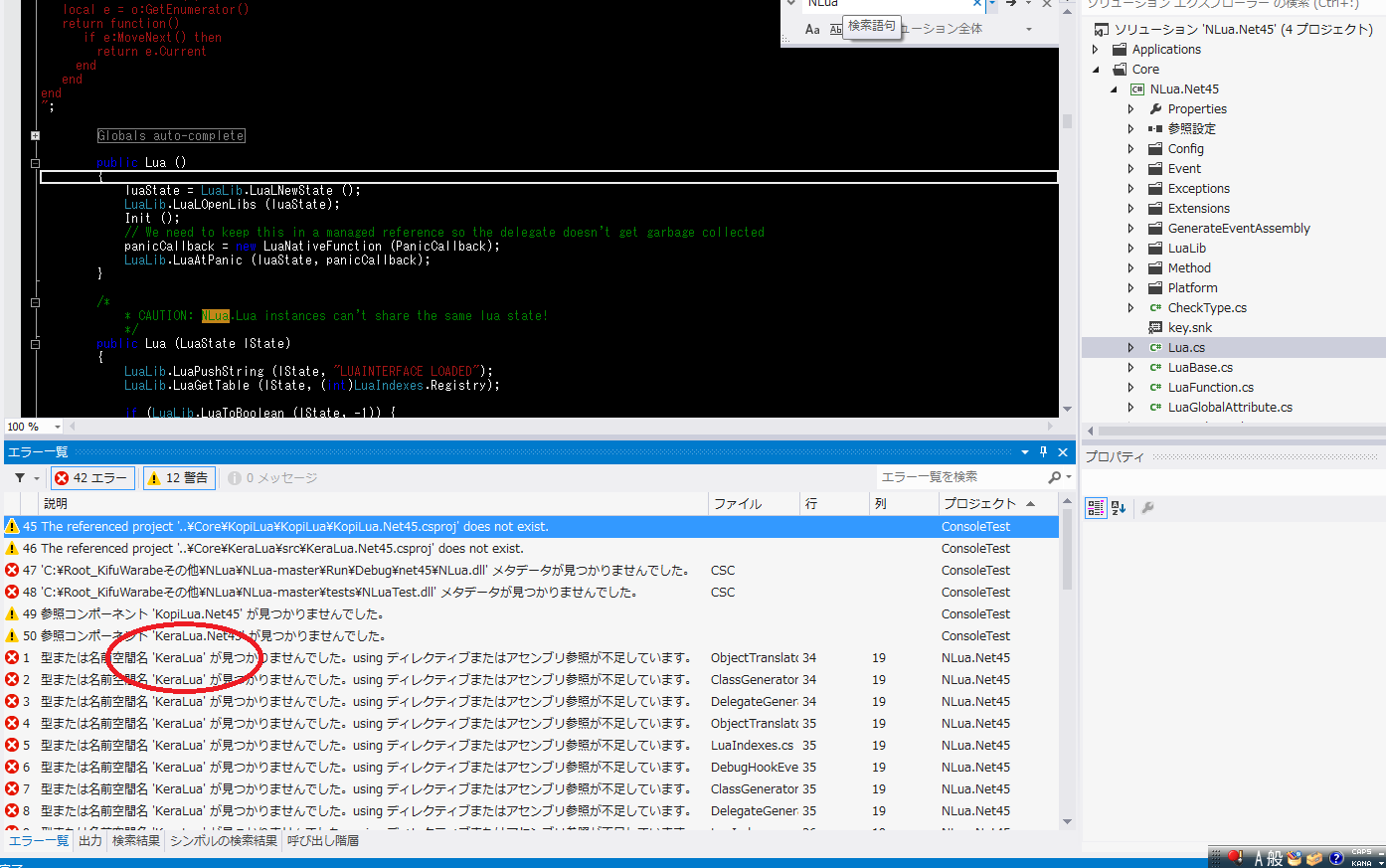Click the Properties panel alphabetical sort icon
The image size is (1386, 868).
[x=1119, y=508]
